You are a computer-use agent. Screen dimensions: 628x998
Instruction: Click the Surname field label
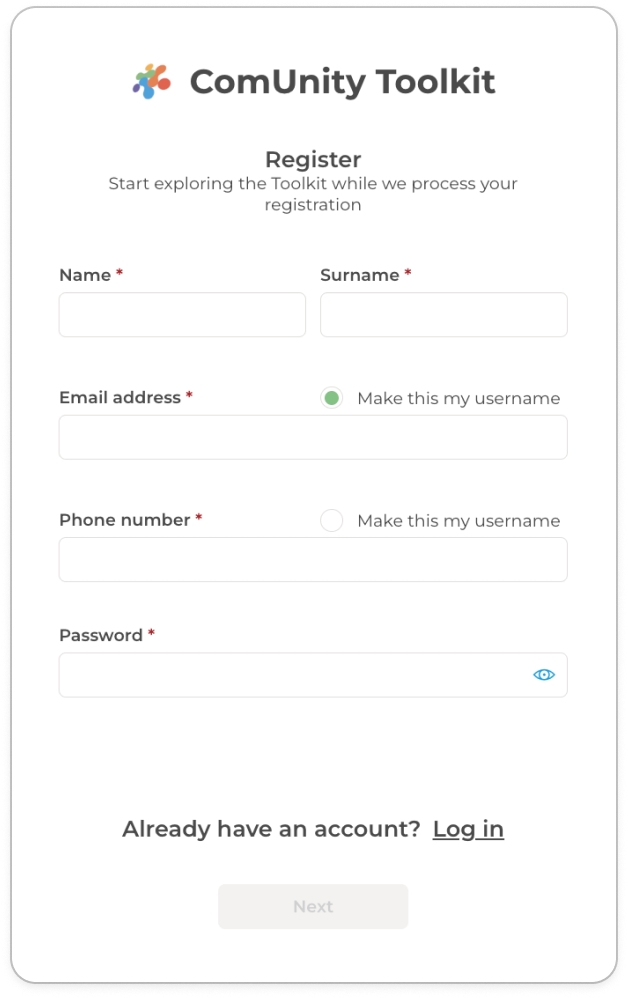(359, 275)
